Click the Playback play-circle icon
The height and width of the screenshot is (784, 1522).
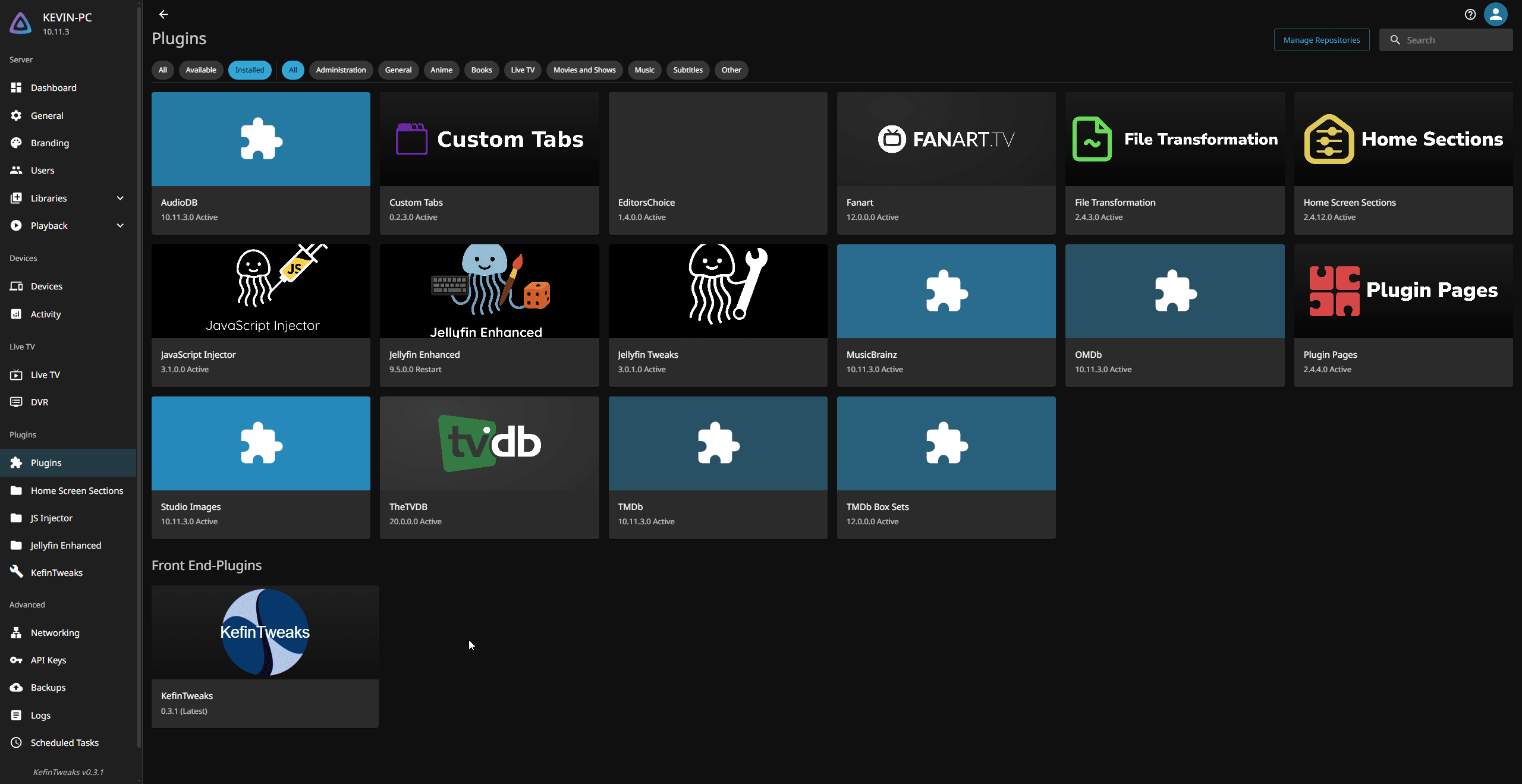[16, 225]
